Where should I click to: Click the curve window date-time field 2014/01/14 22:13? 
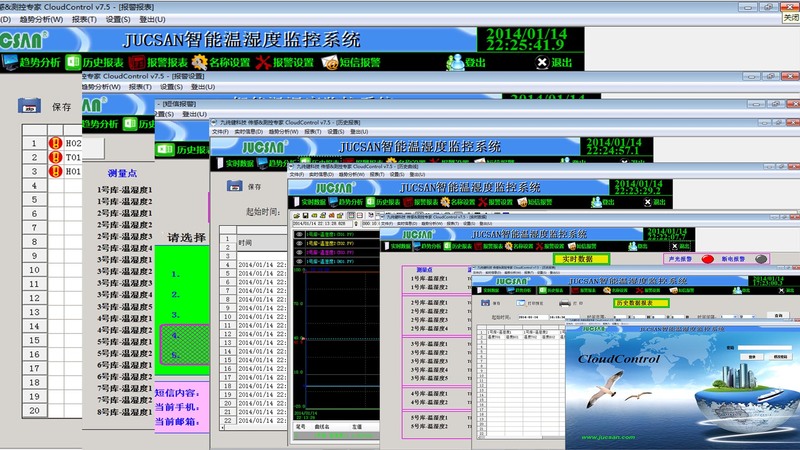(x=321, y=224)
